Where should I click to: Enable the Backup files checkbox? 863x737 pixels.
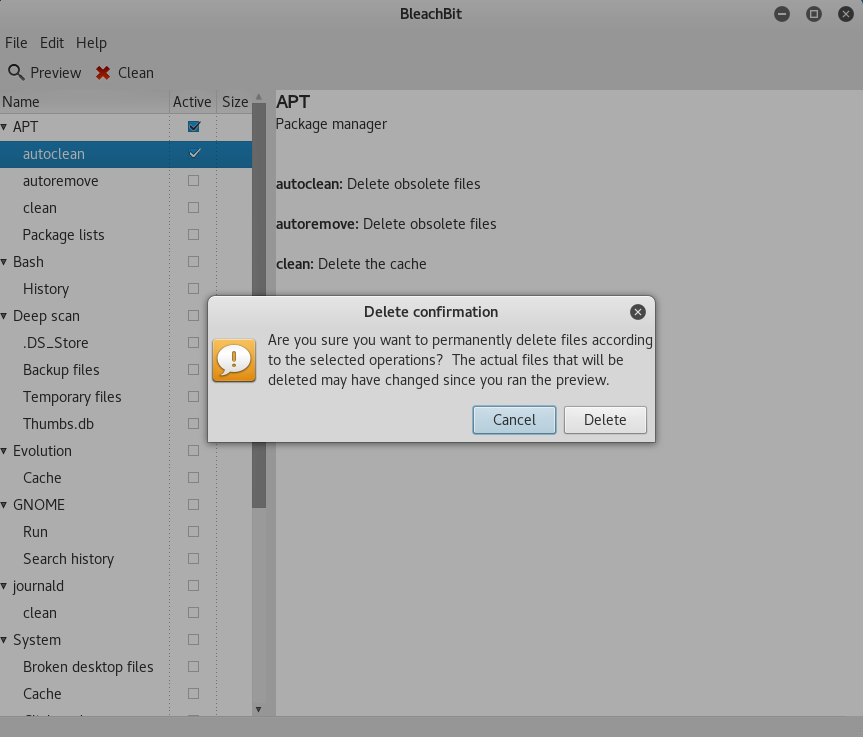coord(193,369)
